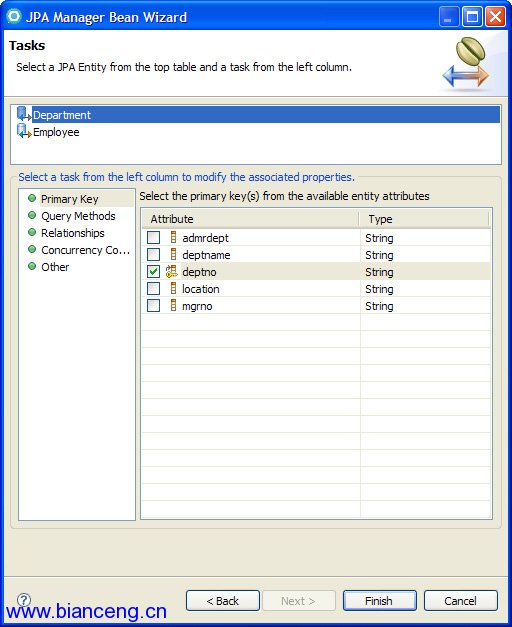512x627 pixels.
Task: Check the mgrno checkbox
Action: (154, 306)
